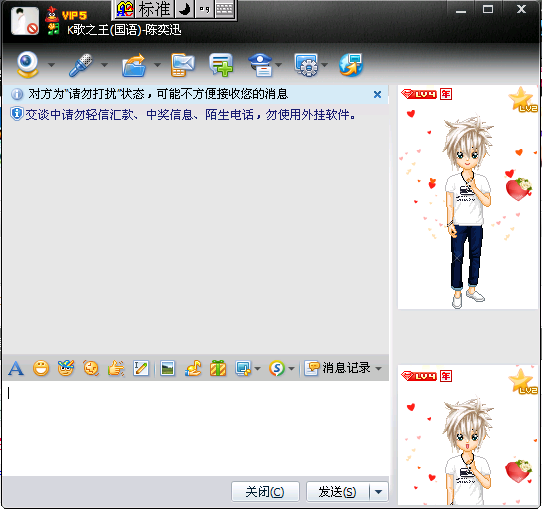Screen dimensions: 542x509
Task: Click the blue security shield icon
Action: click(16, 114)
